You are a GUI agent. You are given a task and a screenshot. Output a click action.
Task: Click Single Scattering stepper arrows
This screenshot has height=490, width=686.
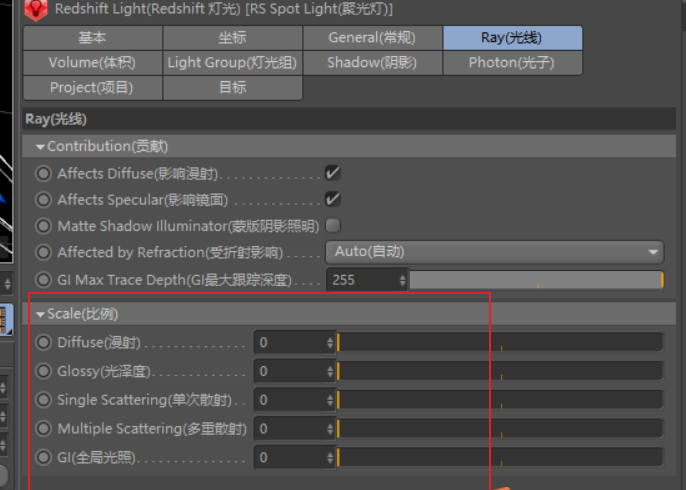(330, 400)
